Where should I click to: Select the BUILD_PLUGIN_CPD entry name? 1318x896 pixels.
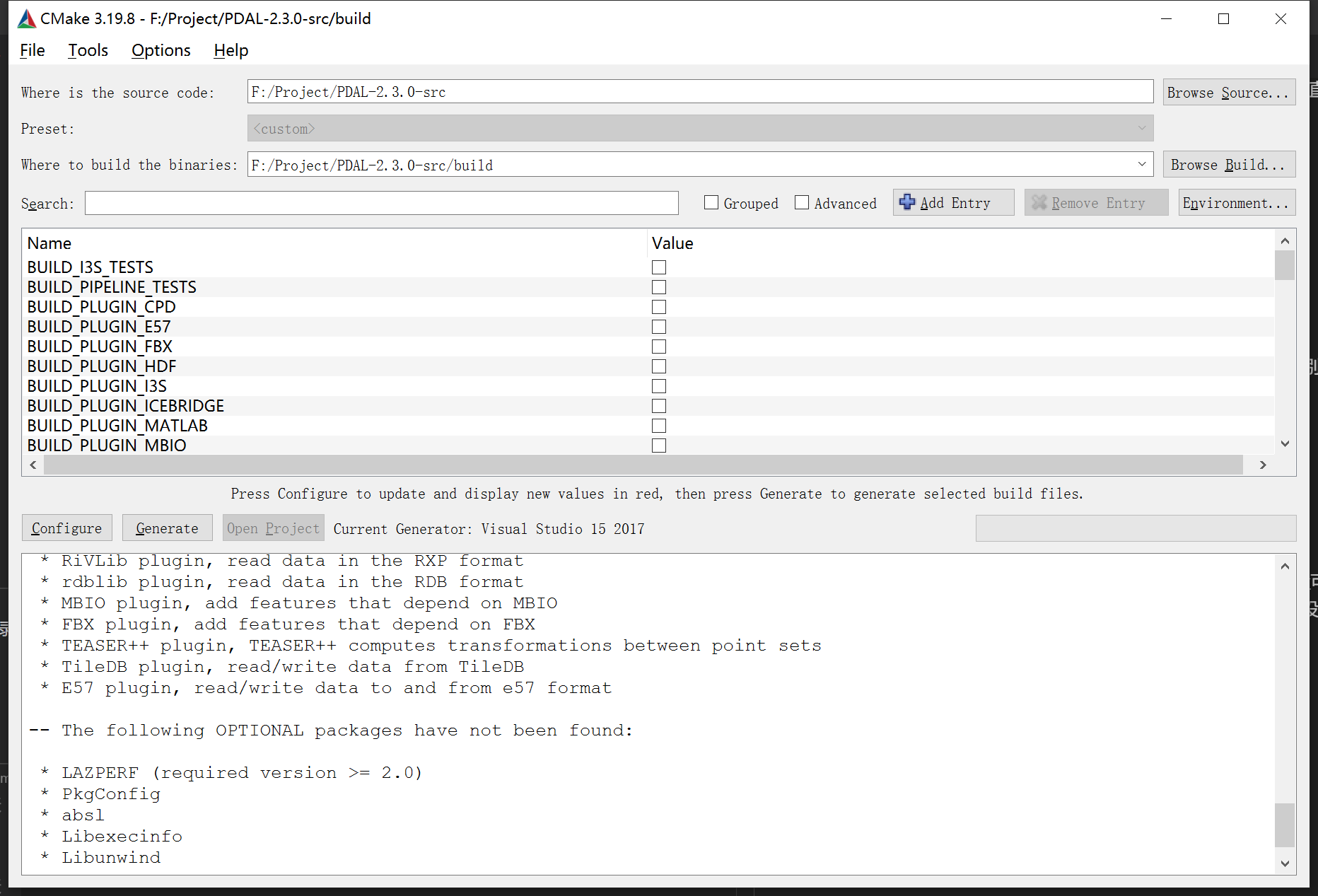pos(101,307)
